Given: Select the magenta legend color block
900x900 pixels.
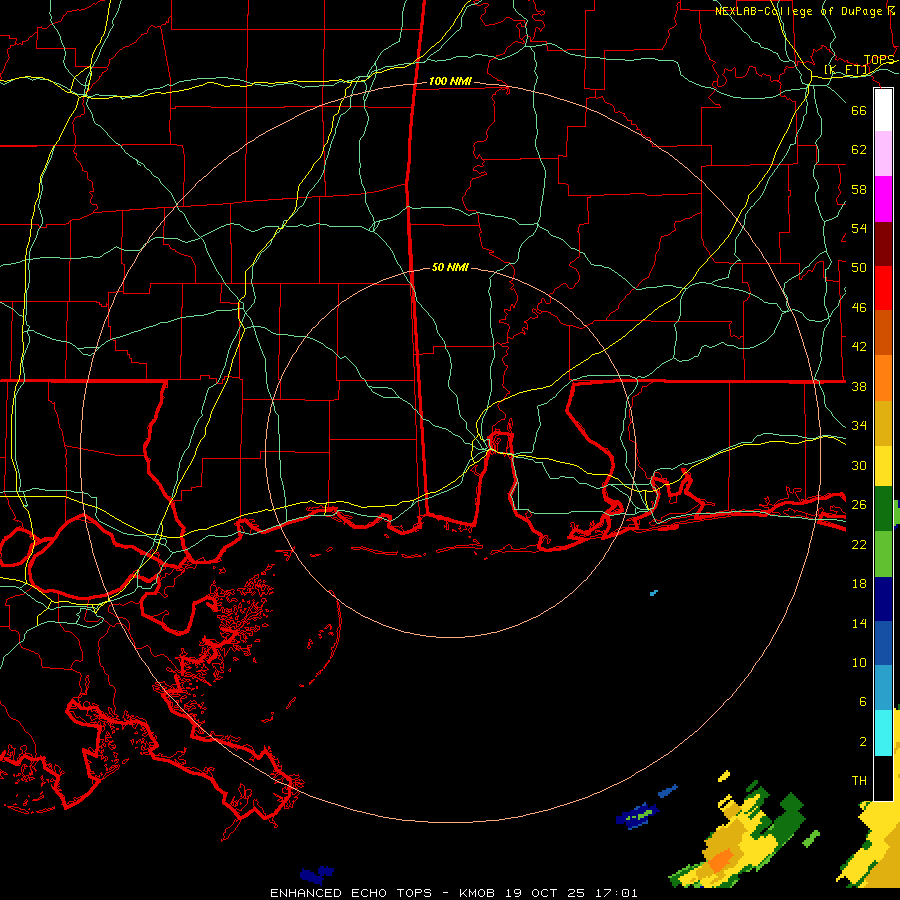Looking at the screenshot, I should point(883,199).
